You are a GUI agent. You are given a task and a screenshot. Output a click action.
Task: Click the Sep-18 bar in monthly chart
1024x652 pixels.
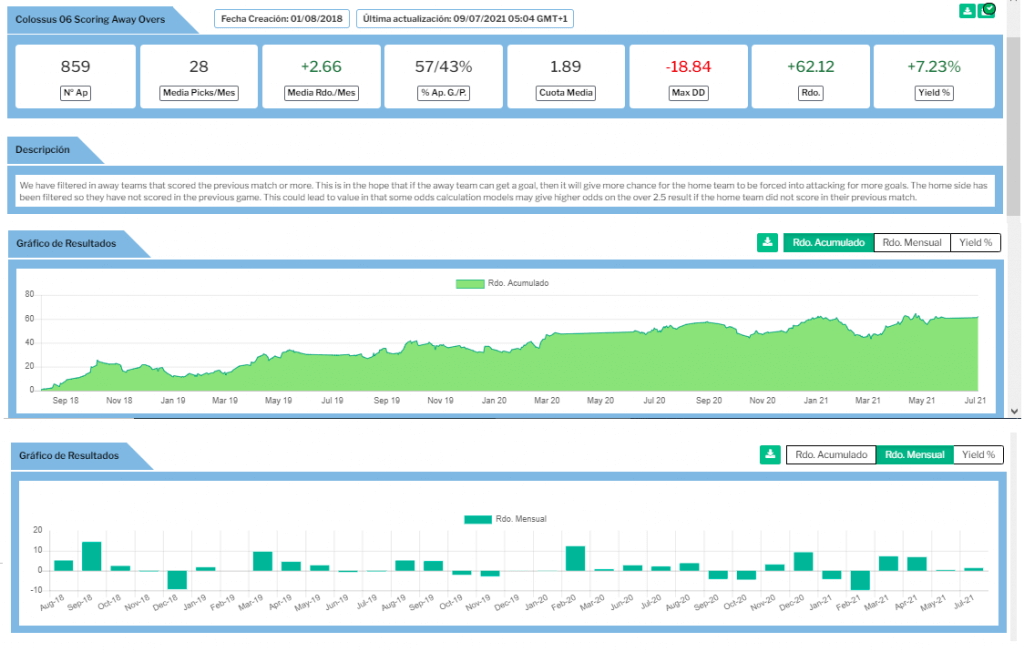[x=91, y=556]
